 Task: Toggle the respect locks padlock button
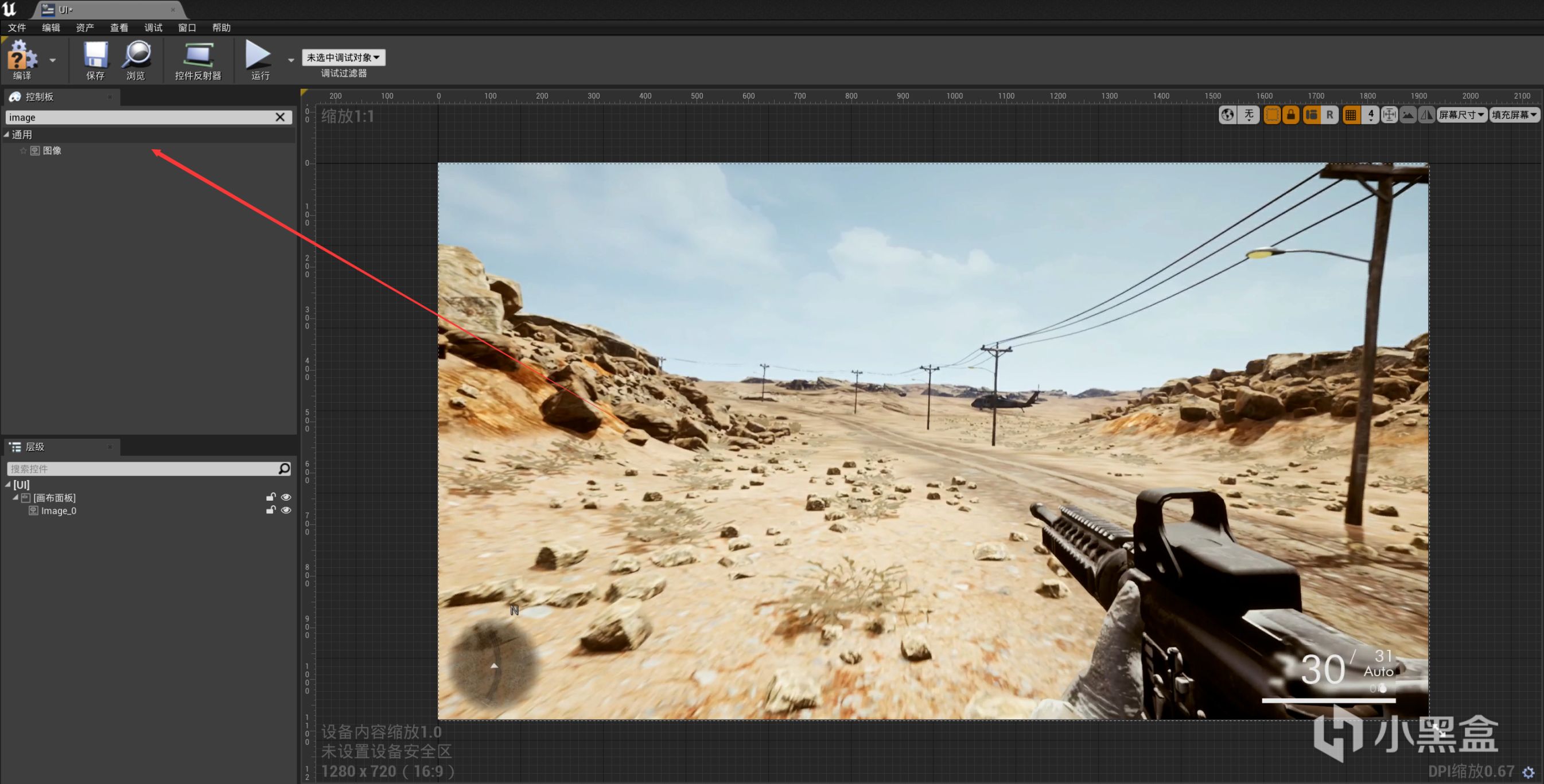1291,114
